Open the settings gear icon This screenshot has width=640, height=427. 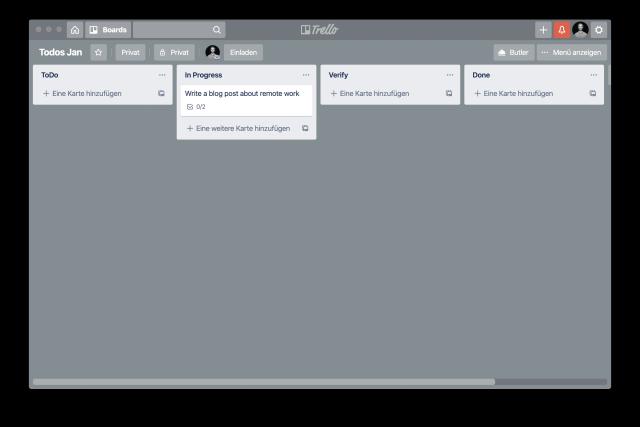599,30
